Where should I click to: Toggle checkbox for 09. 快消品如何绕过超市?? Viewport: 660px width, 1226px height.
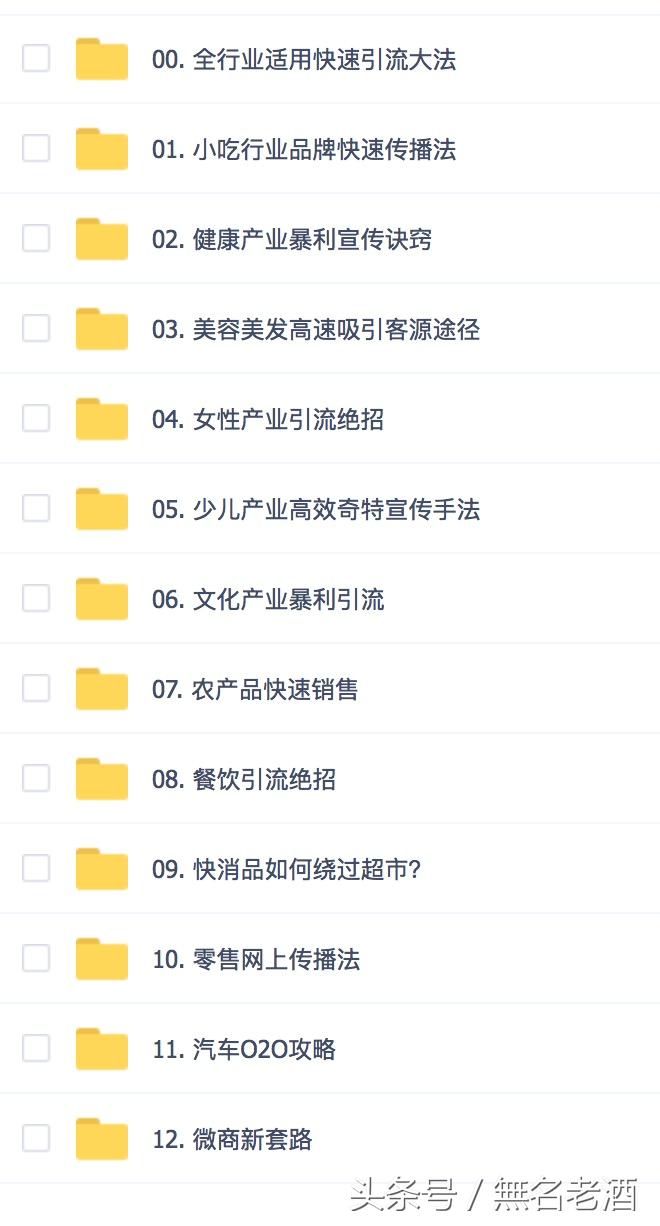coord(36,868)
